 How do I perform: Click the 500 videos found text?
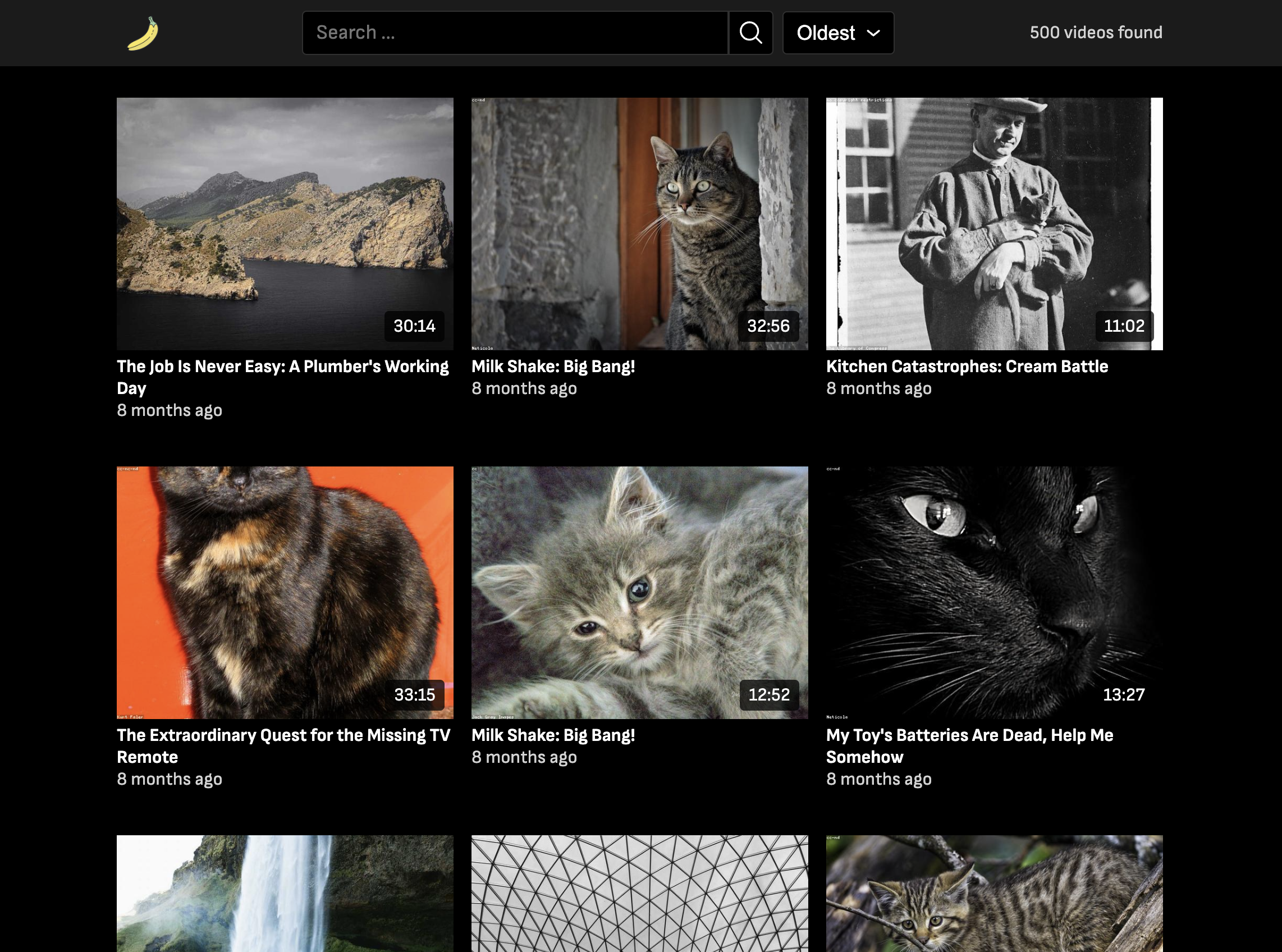click(x=1095, y=32)
